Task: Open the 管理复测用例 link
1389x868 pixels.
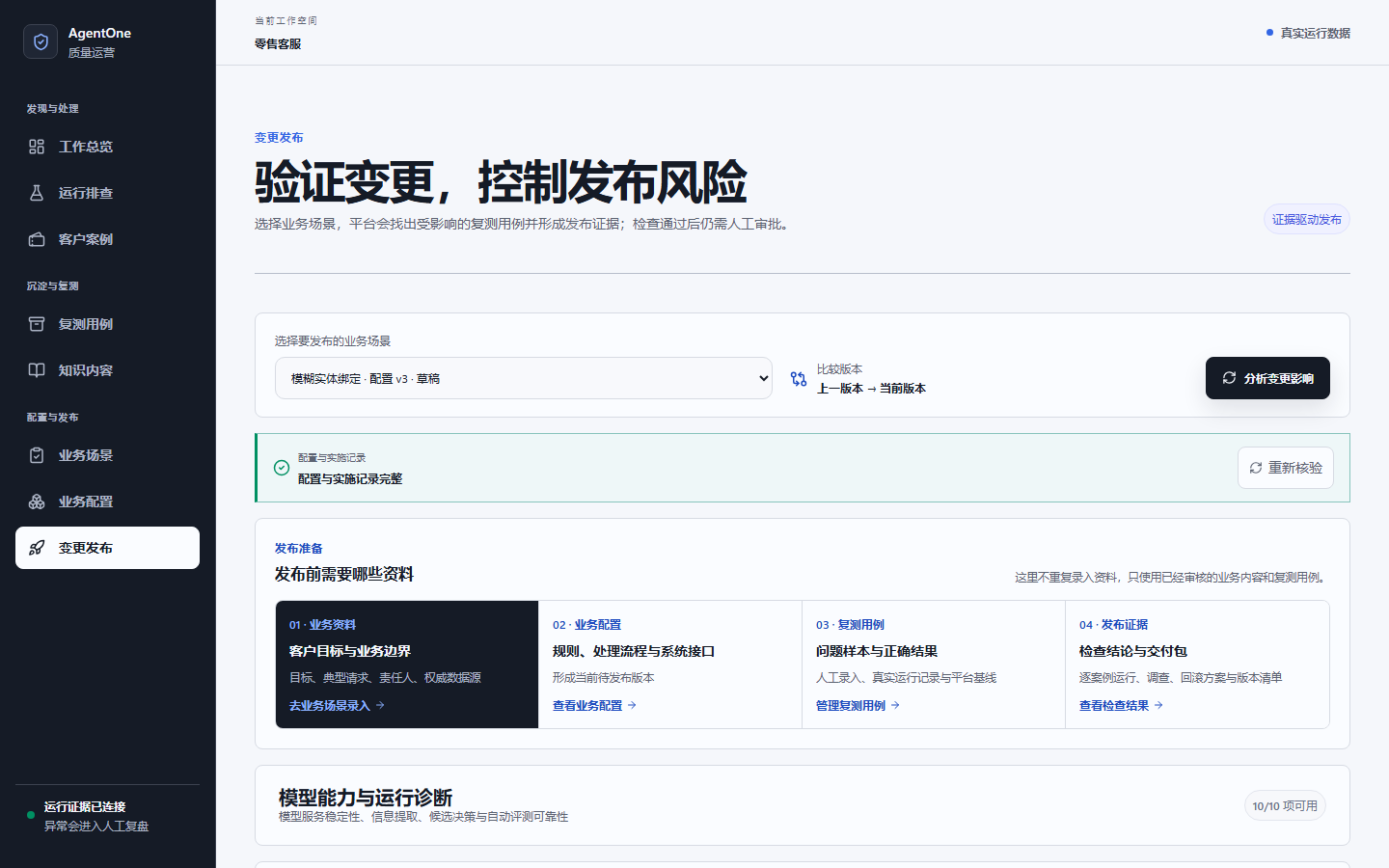Action: tap(858, 705)
